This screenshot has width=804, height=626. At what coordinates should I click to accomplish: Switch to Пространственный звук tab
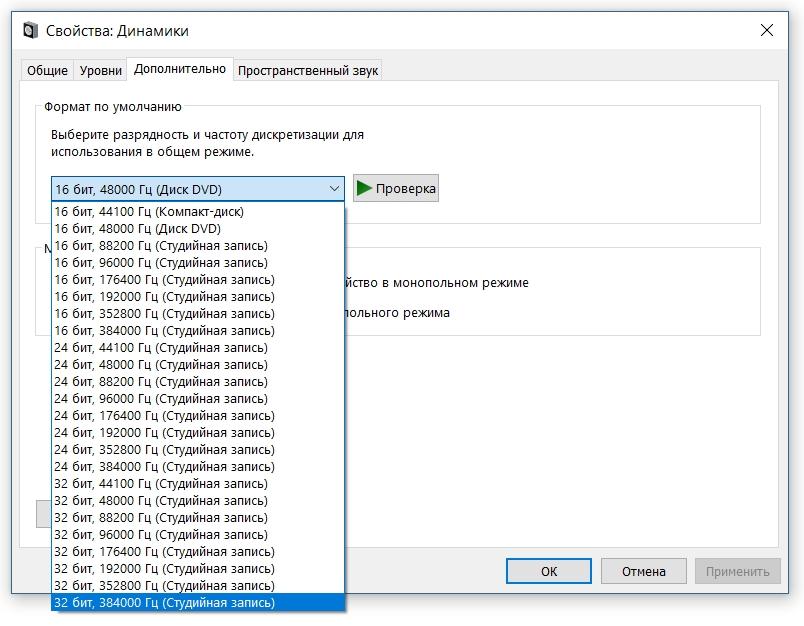pos(308,70)
